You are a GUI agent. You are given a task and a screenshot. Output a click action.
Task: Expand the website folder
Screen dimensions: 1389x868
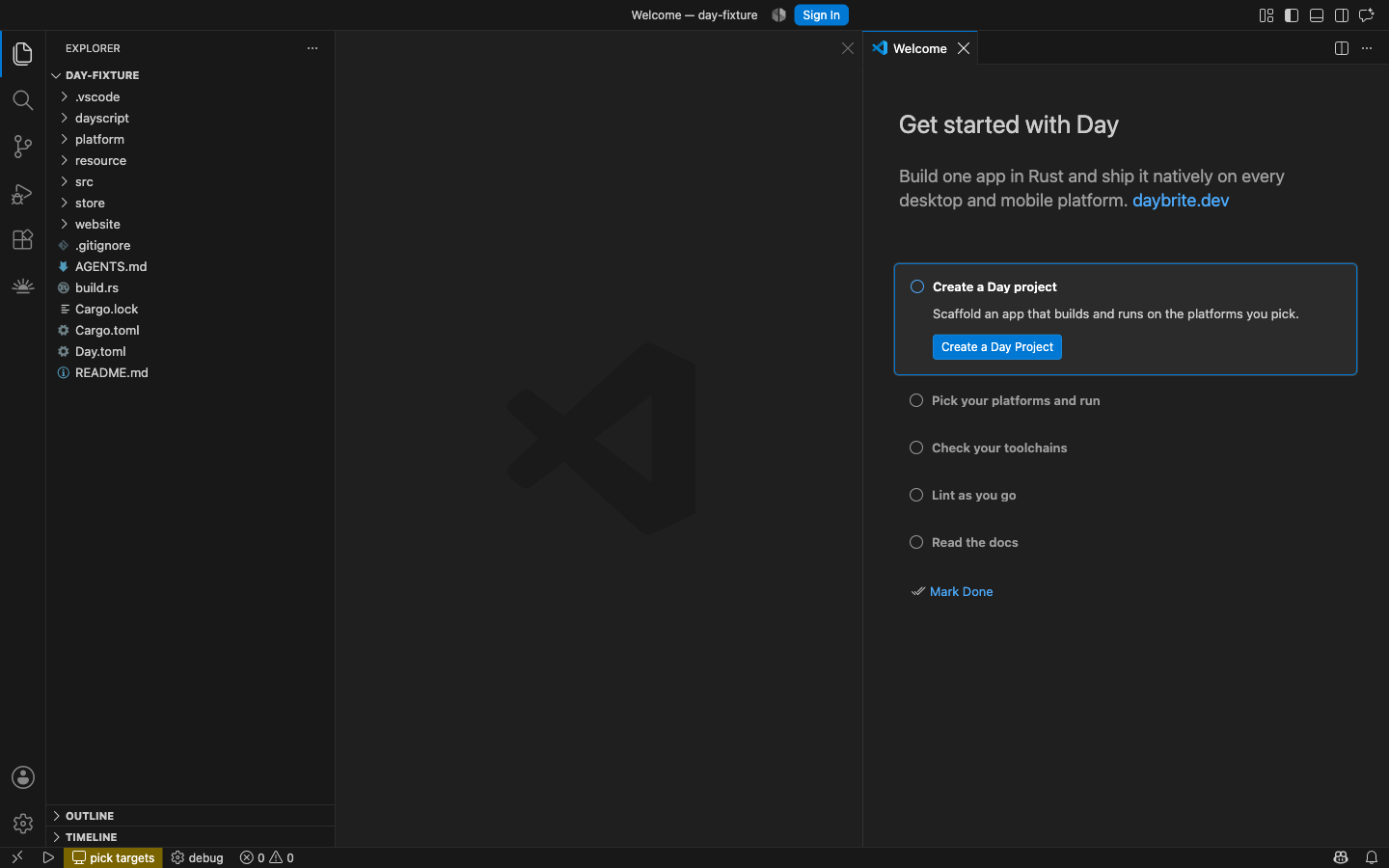tap(190, 224)
